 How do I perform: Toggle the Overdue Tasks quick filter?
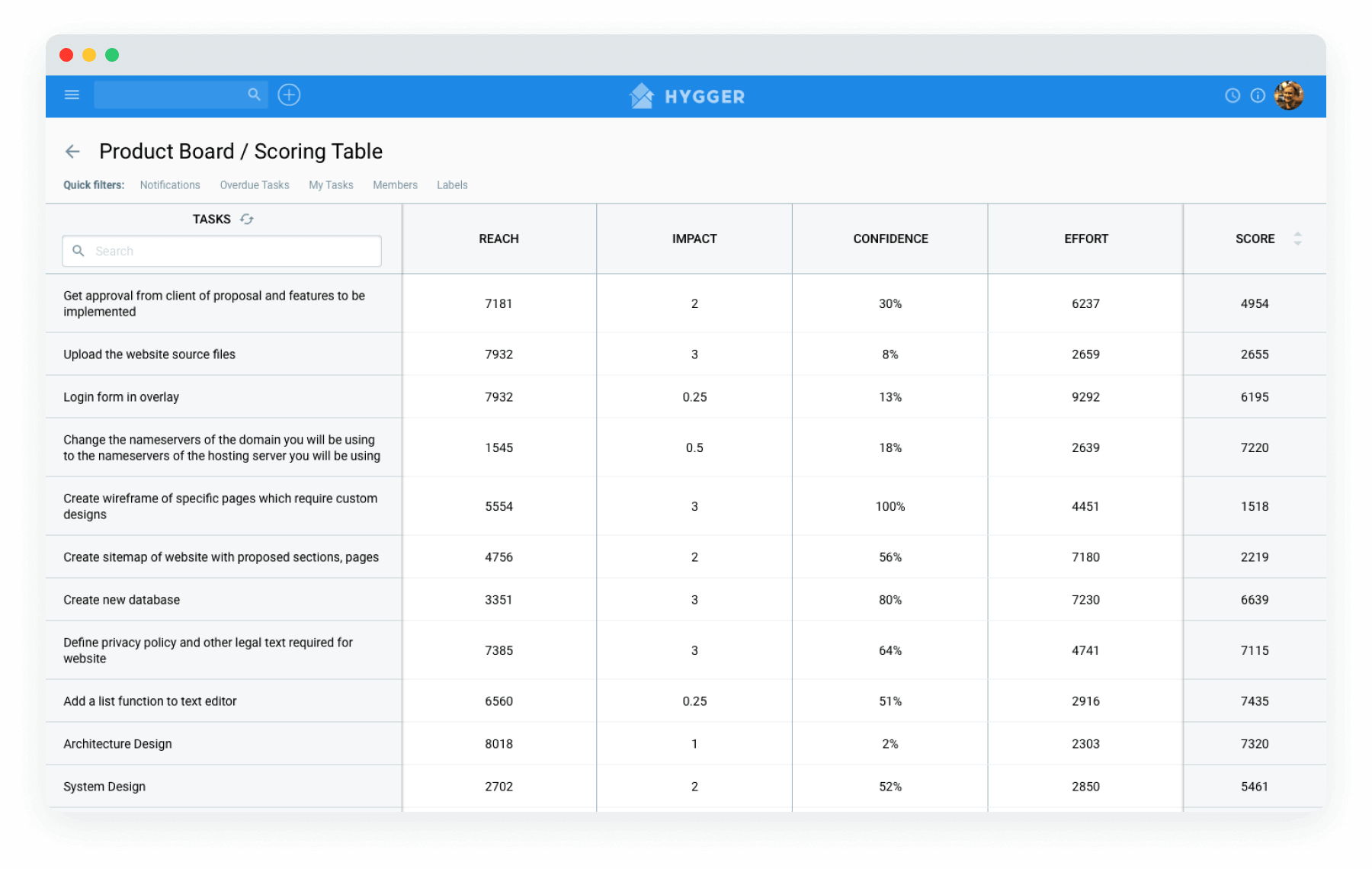[255, 185]
